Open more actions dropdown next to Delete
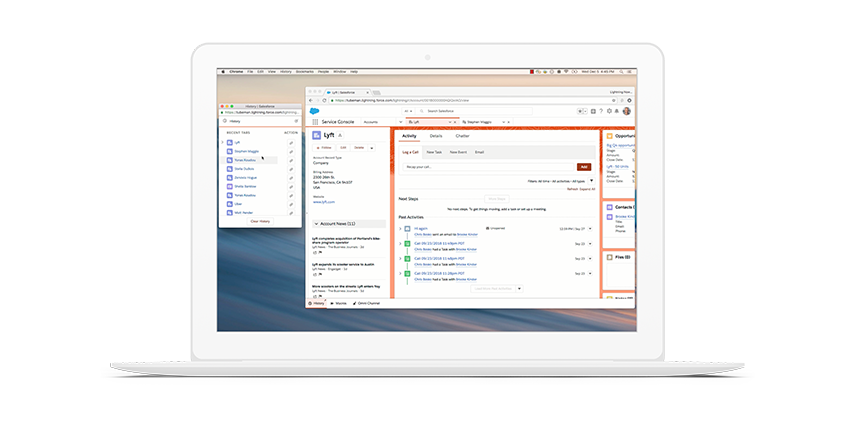 pos(372,148)
